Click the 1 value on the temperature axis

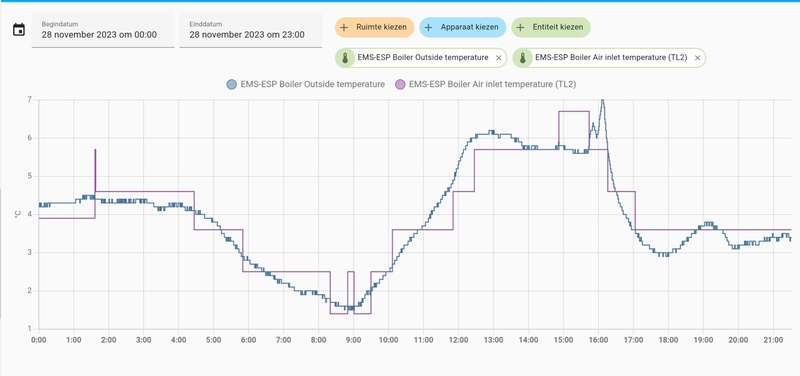tap(31, 329)
